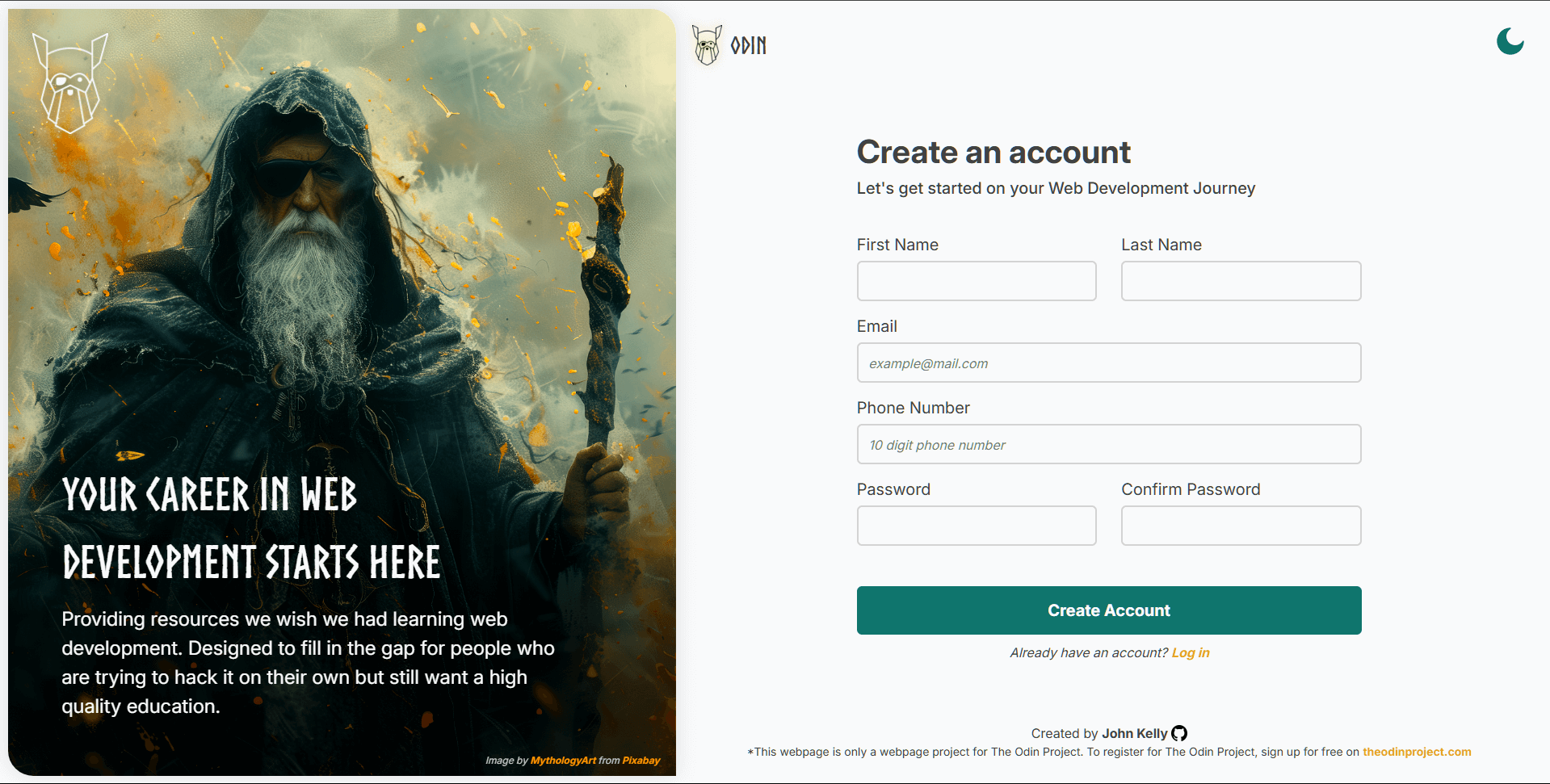Submit with the Create Account button
Image resolution: width=1550 pixels, height=784 pixels.
pyautogui.click(x=1109, y=610)
